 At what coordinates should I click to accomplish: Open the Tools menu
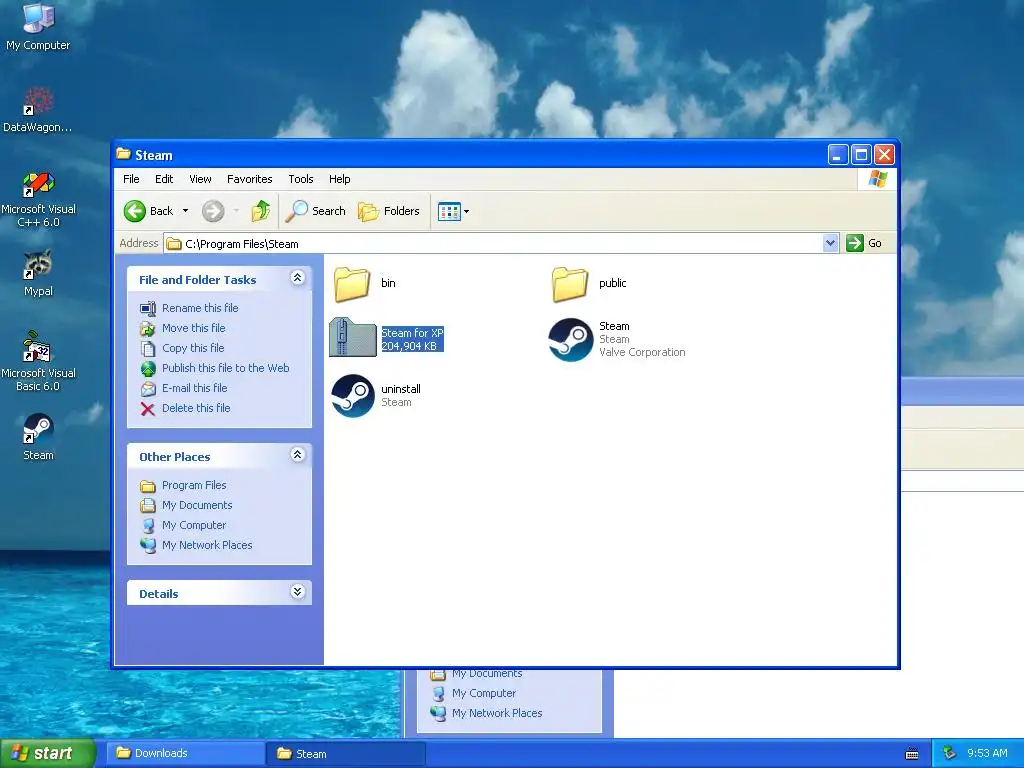click(x=300, y=179)
